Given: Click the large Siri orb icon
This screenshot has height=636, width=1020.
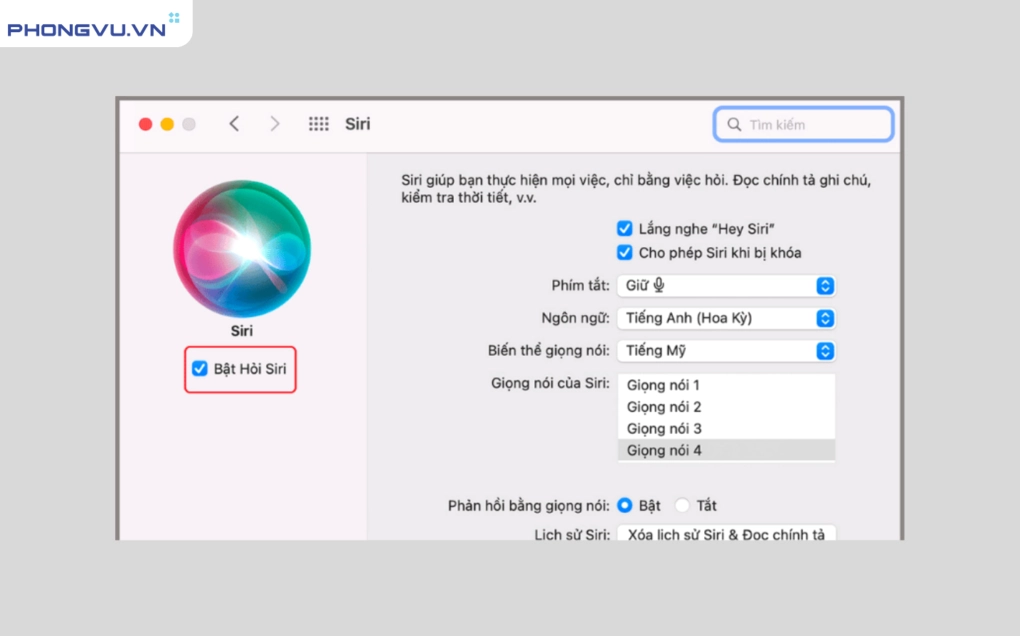Looking at the screenshot, I should tap(241, 248).
